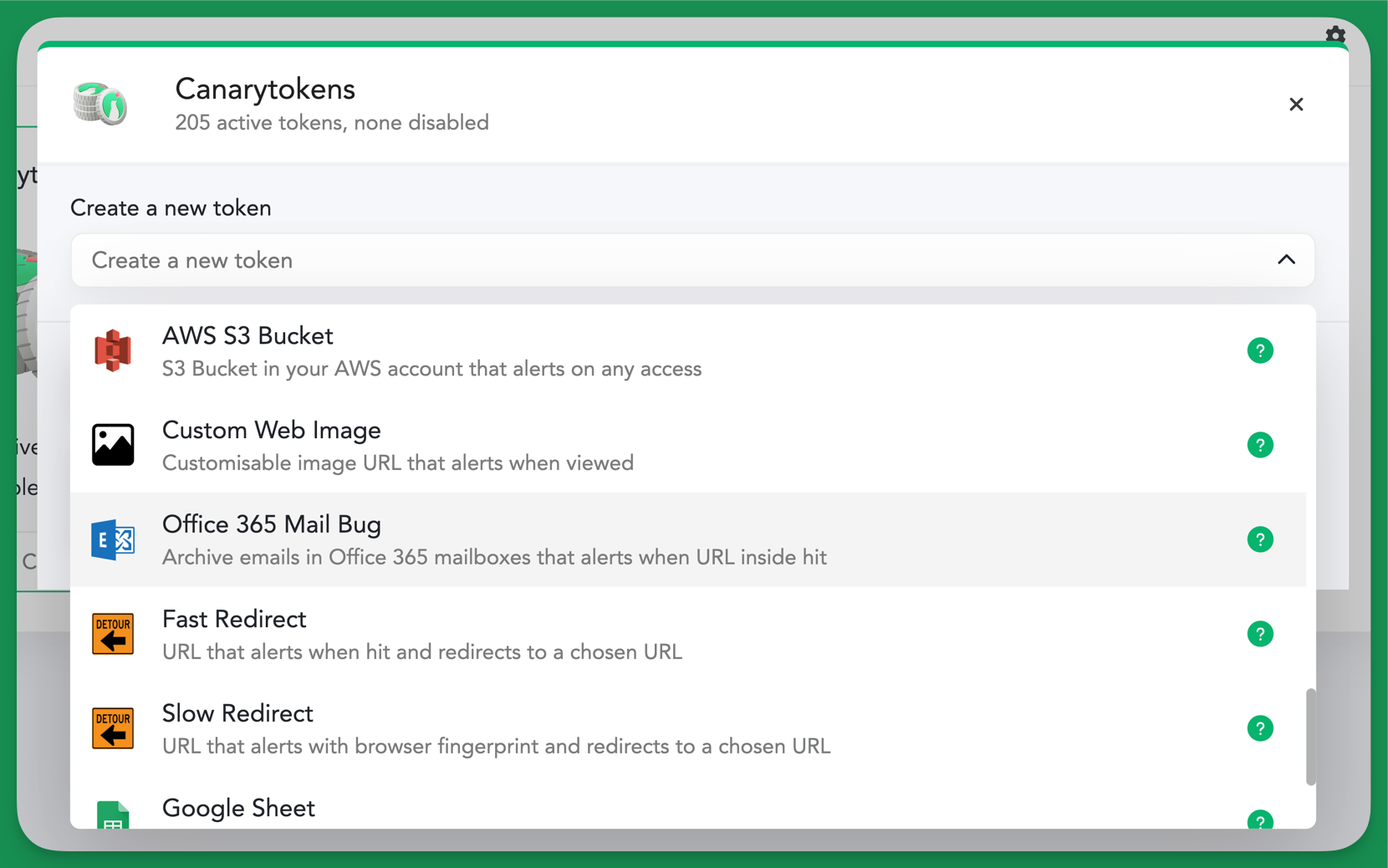Image resolution: width=1388 pixels, height=868 pixels.
Task: Open help for Google Sheet token
Action: point(1260,819)
